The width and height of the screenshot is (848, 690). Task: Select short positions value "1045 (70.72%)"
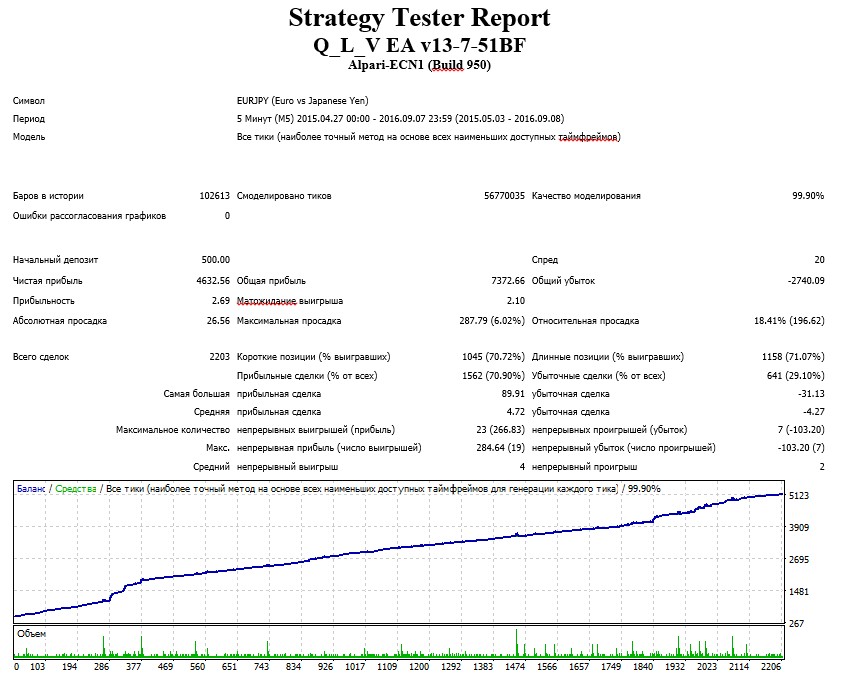(493, 357)
